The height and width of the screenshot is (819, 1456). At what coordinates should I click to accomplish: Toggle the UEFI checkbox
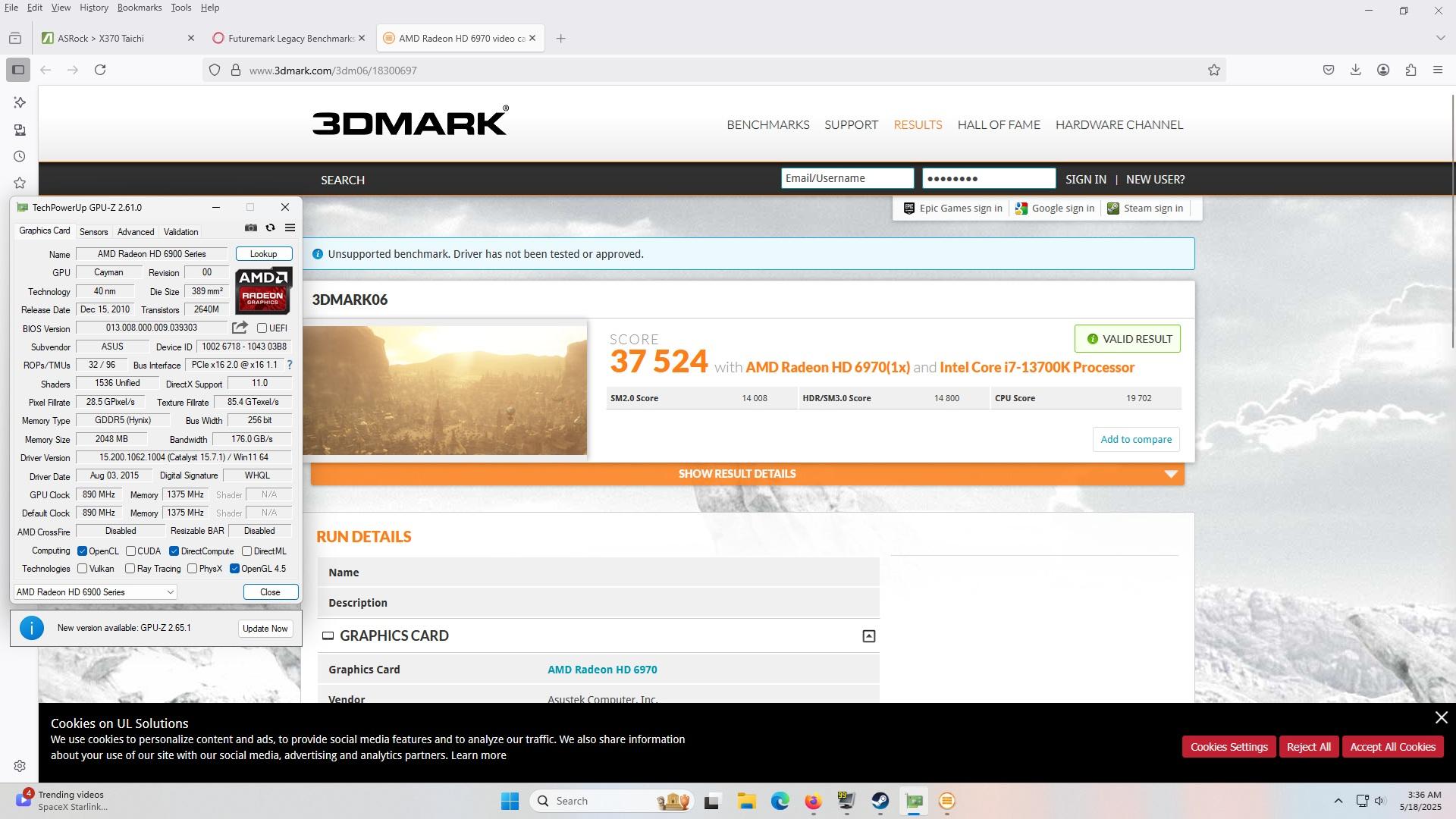262,328
